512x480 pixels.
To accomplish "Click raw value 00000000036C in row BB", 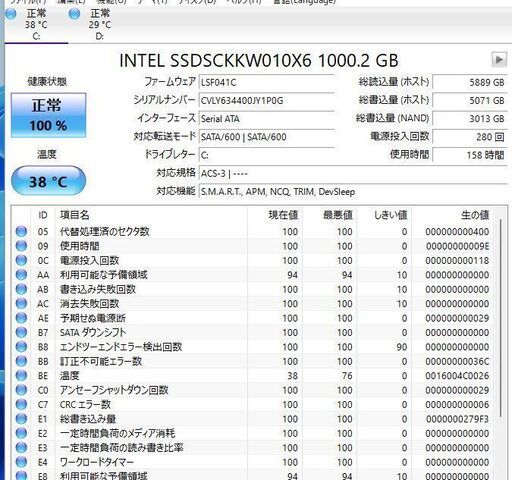I will point(457,361).
